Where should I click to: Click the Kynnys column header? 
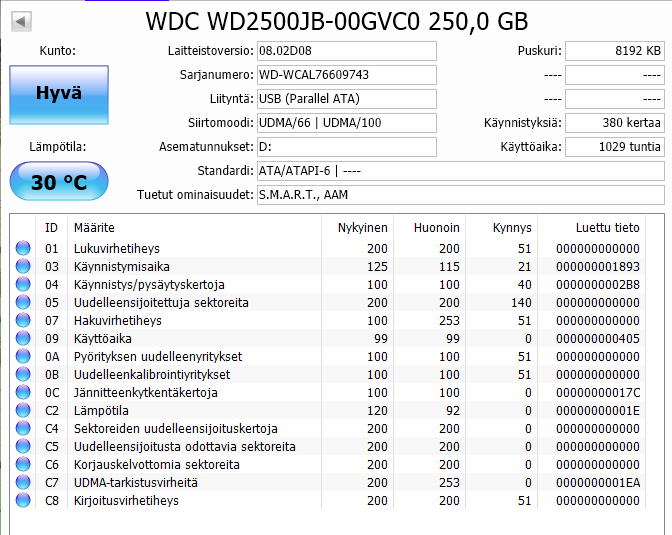[501, 228]
